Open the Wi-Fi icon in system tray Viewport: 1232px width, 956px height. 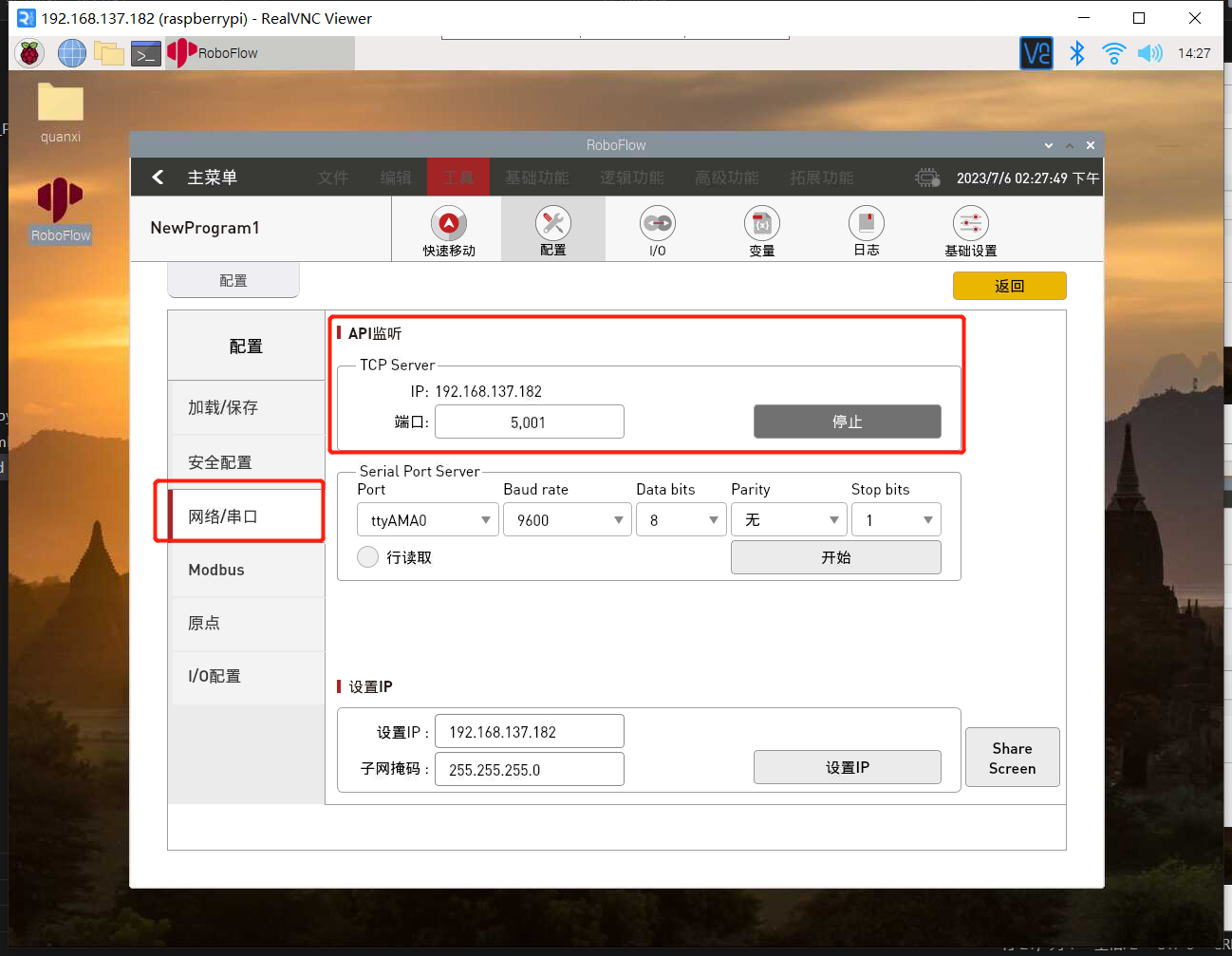click(1113, 53)
